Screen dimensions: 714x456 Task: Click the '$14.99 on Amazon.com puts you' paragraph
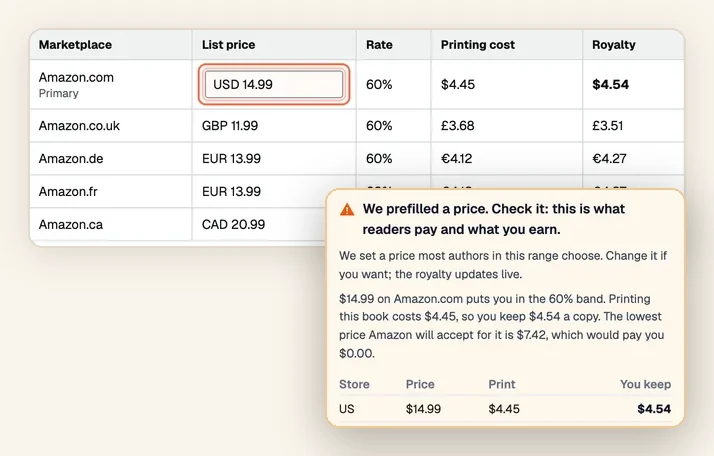point(501,326)
